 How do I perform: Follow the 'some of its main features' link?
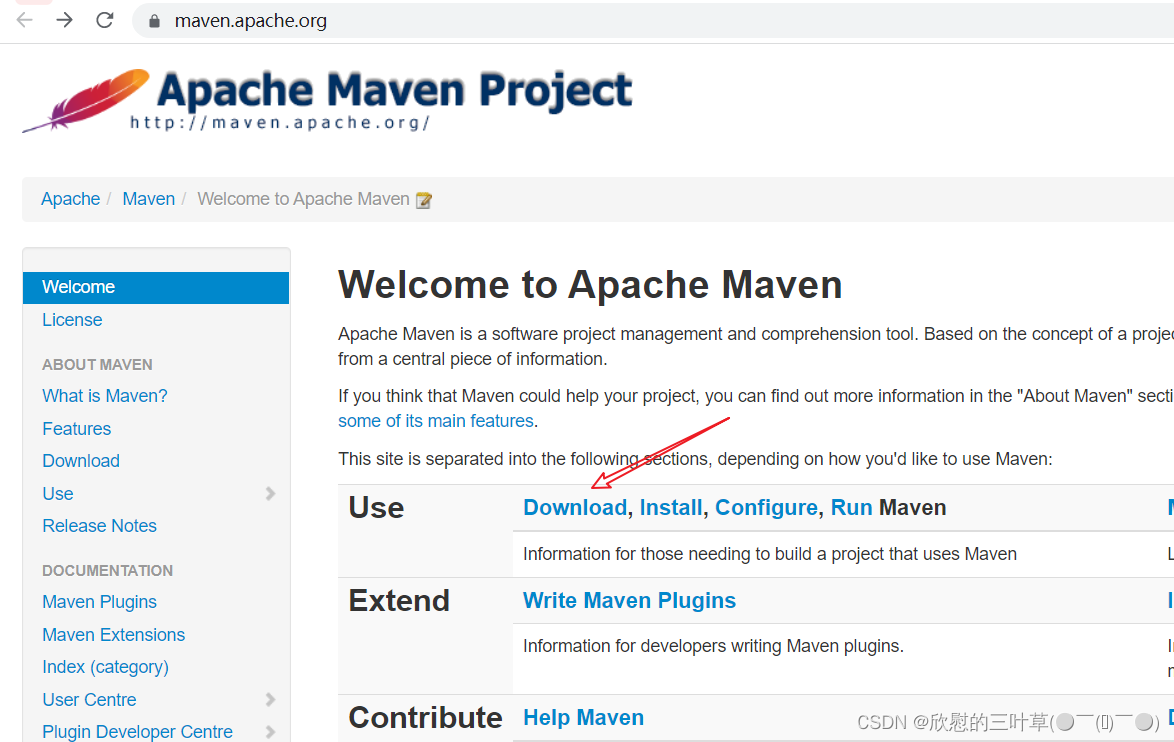pos(436,421)
